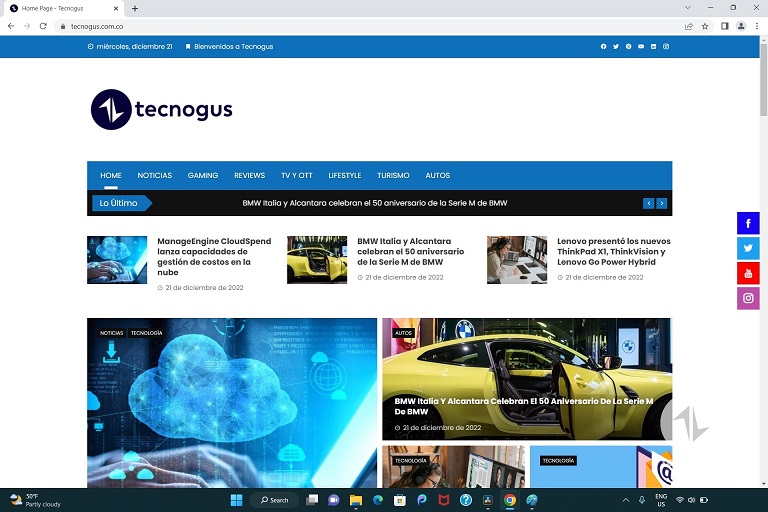Open the AUTOS menu
The image size is (768, 512).
coord(438,175)
